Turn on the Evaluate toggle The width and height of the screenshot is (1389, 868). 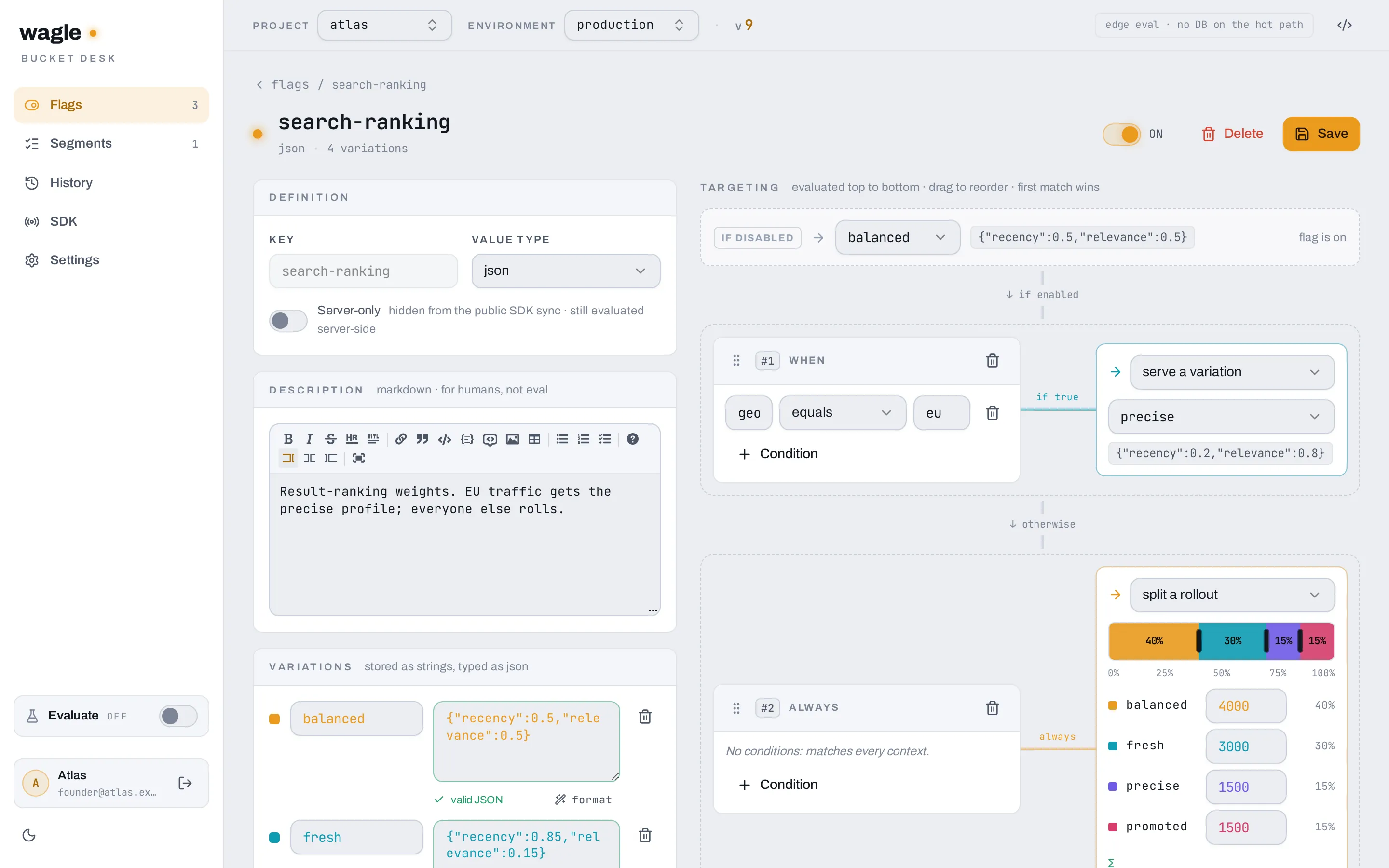178,716
